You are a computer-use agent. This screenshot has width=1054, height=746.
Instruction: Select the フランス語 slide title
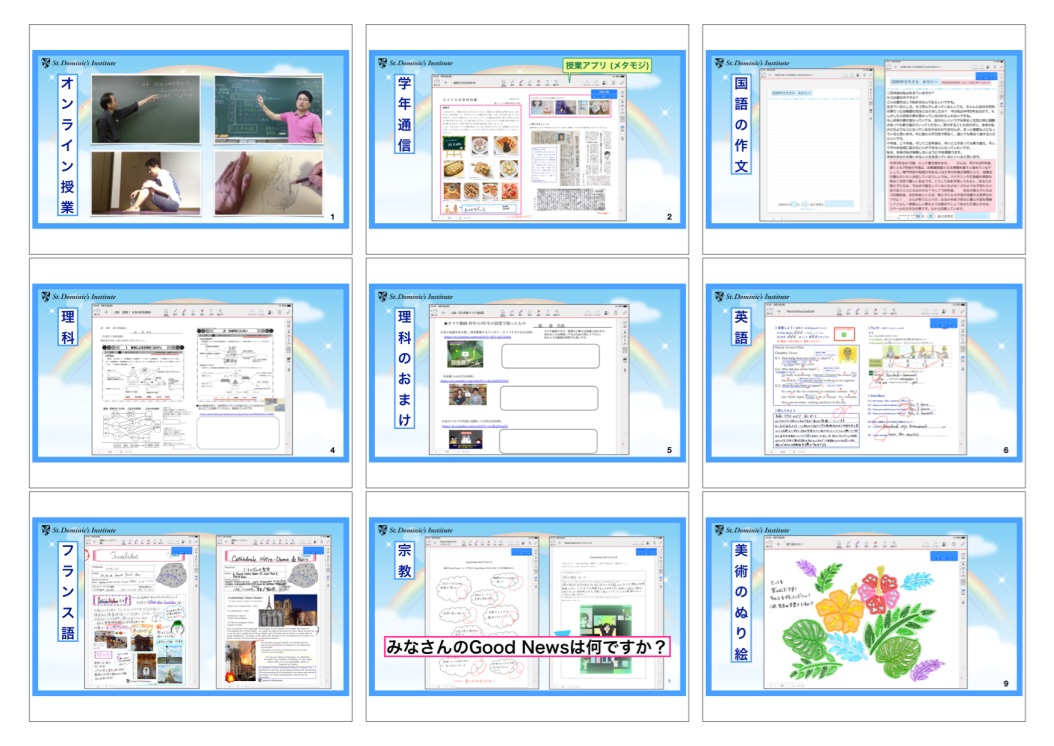click(x=68, y=591)
